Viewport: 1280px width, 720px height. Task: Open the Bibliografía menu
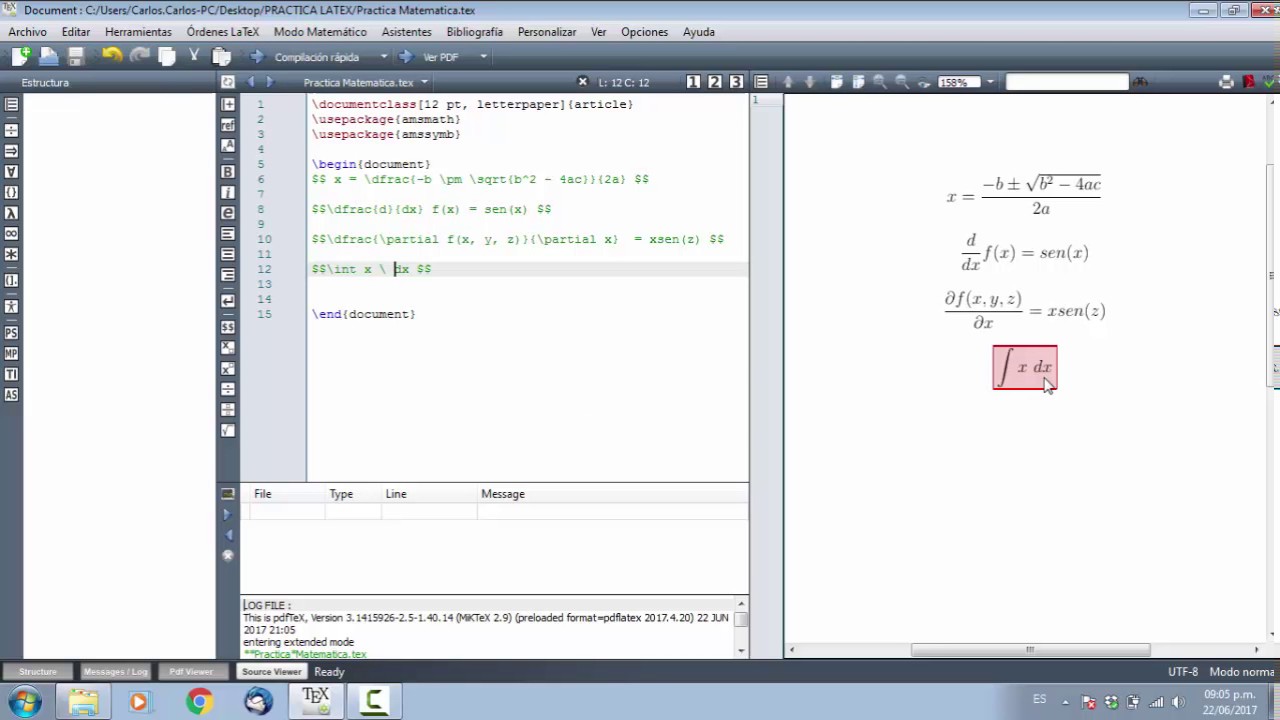[x=474, y=32]
